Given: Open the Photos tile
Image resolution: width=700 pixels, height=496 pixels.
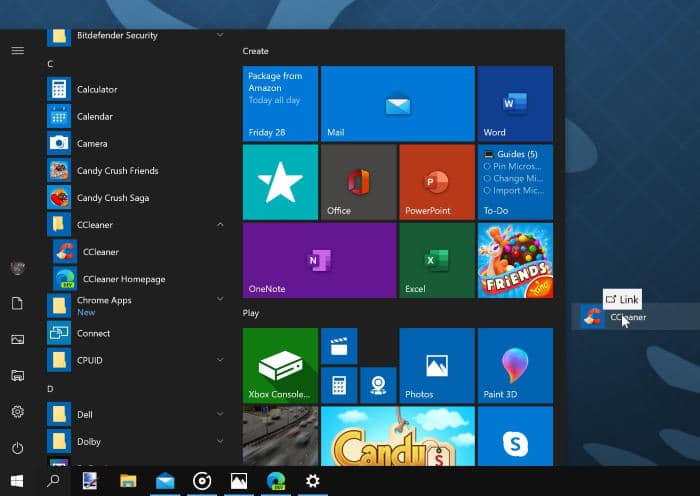Looking at the screenshot, I should pos(437,366).
